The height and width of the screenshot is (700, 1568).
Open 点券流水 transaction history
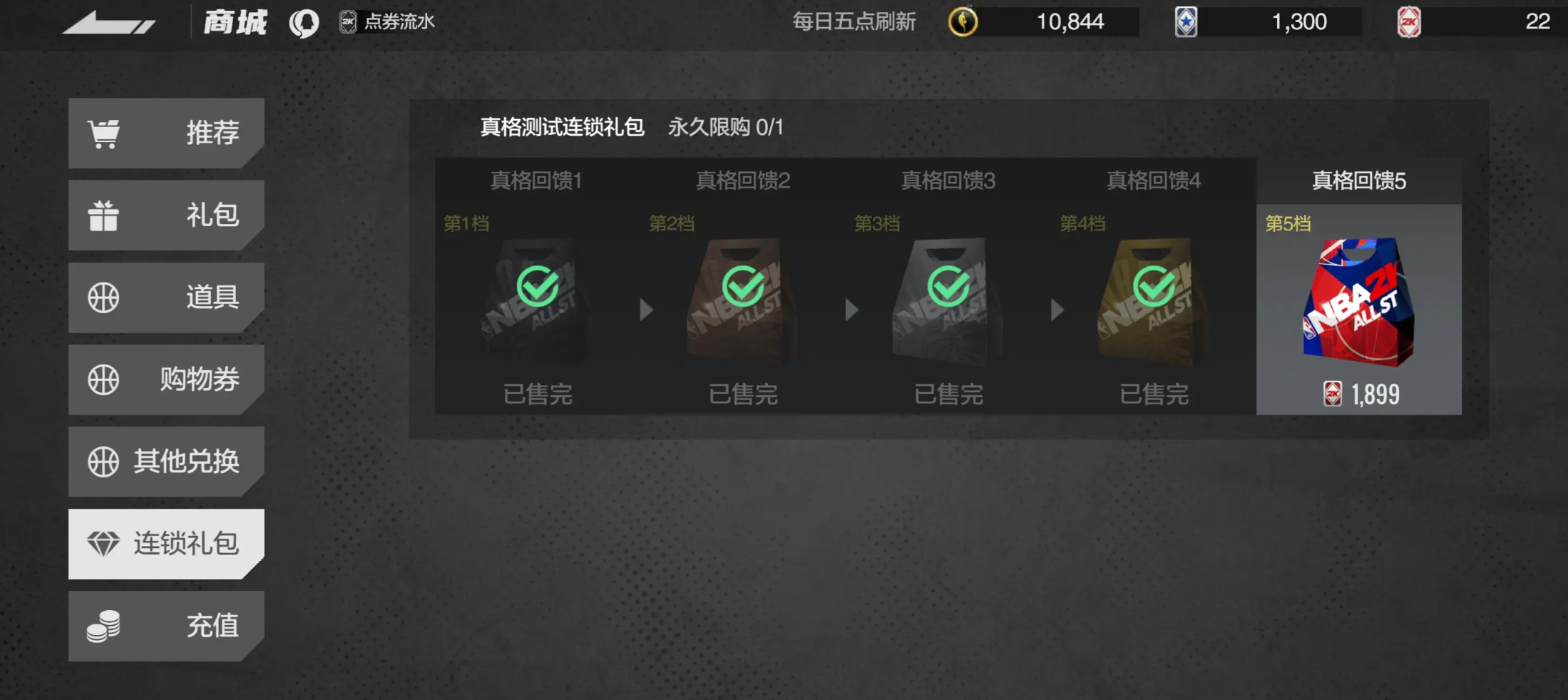(x=387, y=22)
